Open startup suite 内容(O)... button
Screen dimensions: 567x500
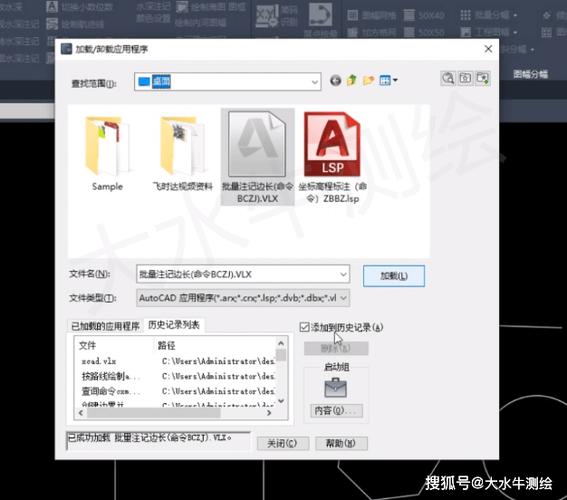(x=336, y=411)
